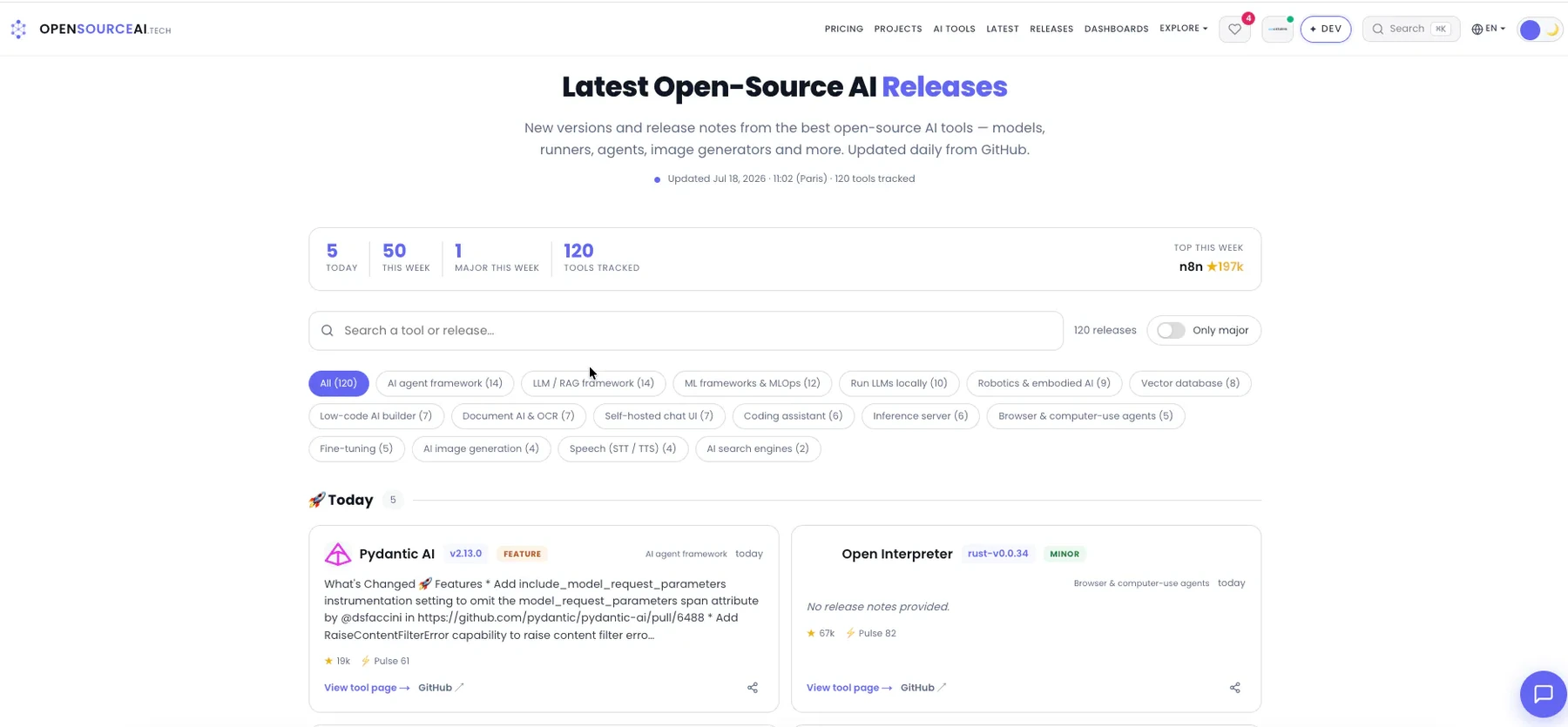Viewport: 1568px width, 727px height.
Task: Open GitHub link for Pydantic AI
Action: [x=441, y=688]
